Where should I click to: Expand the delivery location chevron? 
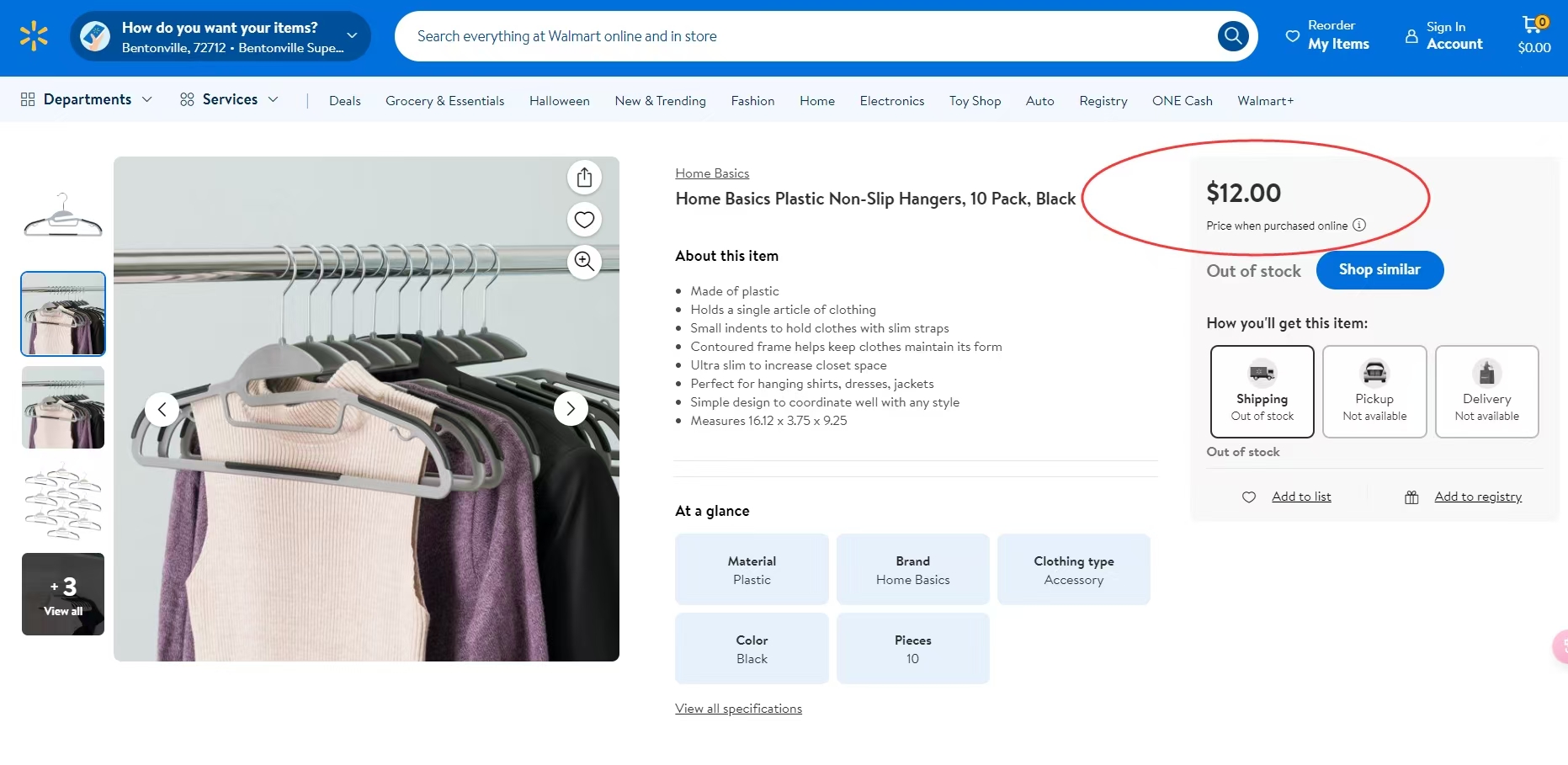tap(353, 35)
